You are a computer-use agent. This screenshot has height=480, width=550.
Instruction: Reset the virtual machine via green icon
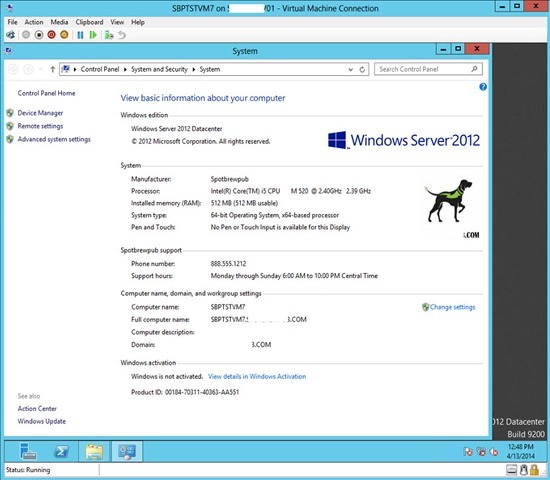(93, 35)
